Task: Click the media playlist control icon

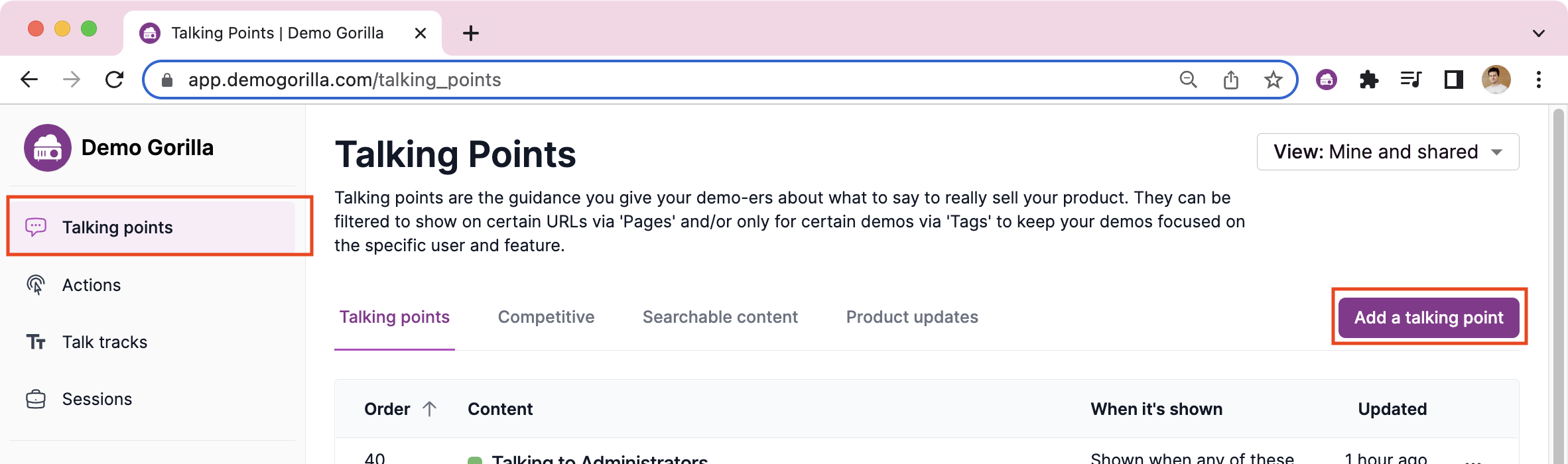Action: click(x=1411, y=80)
